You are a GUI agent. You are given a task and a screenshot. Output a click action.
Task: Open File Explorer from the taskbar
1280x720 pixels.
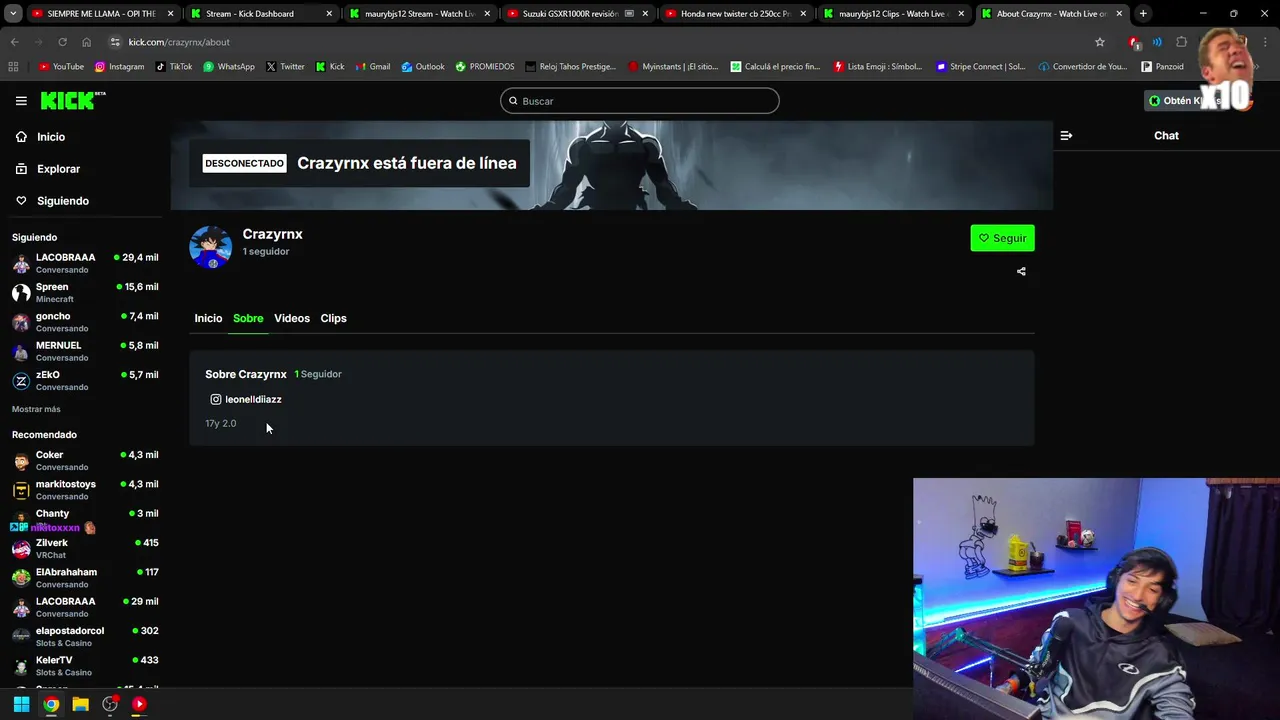point(80,704)
